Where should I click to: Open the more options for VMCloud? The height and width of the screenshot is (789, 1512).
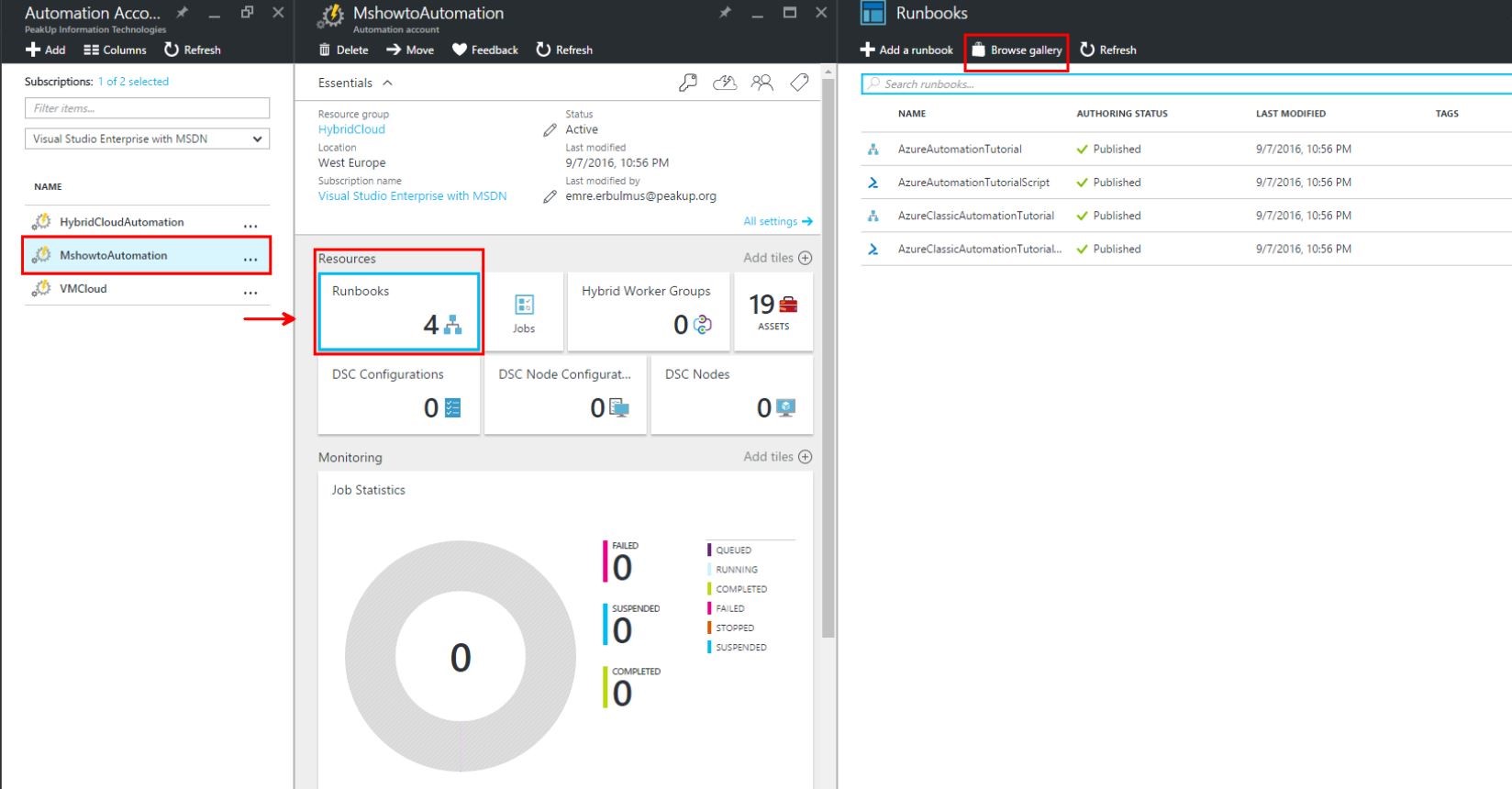250,291
